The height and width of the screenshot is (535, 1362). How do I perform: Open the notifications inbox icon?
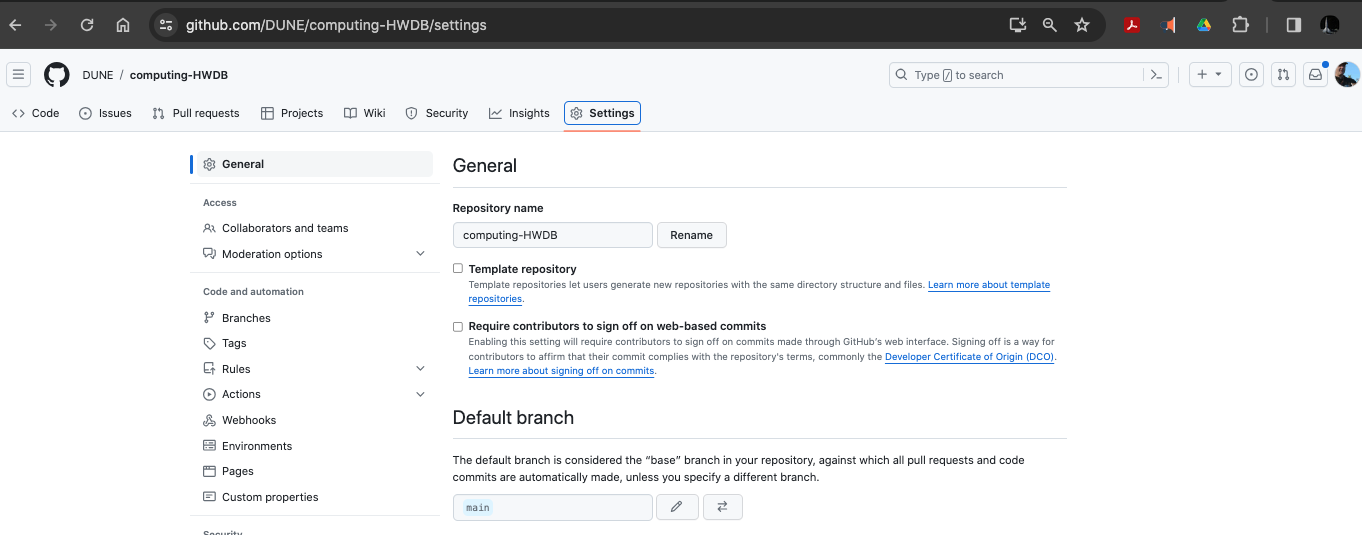pyautogui.click(x=1315, y=75)
